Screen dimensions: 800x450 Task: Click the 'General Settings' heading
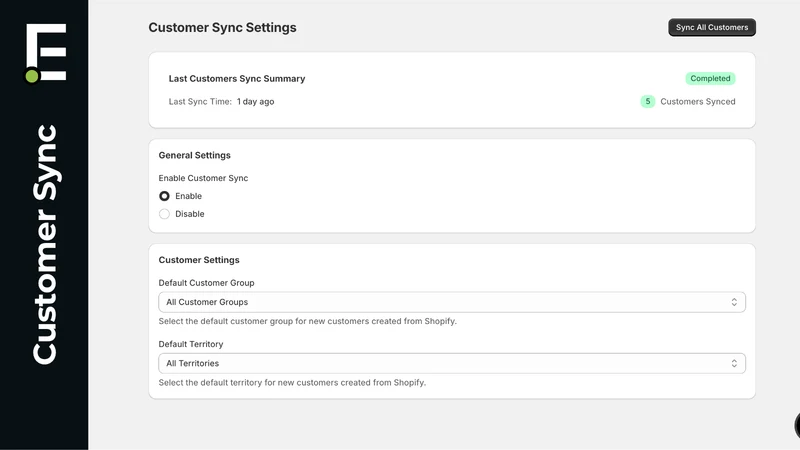click(194, 155)
